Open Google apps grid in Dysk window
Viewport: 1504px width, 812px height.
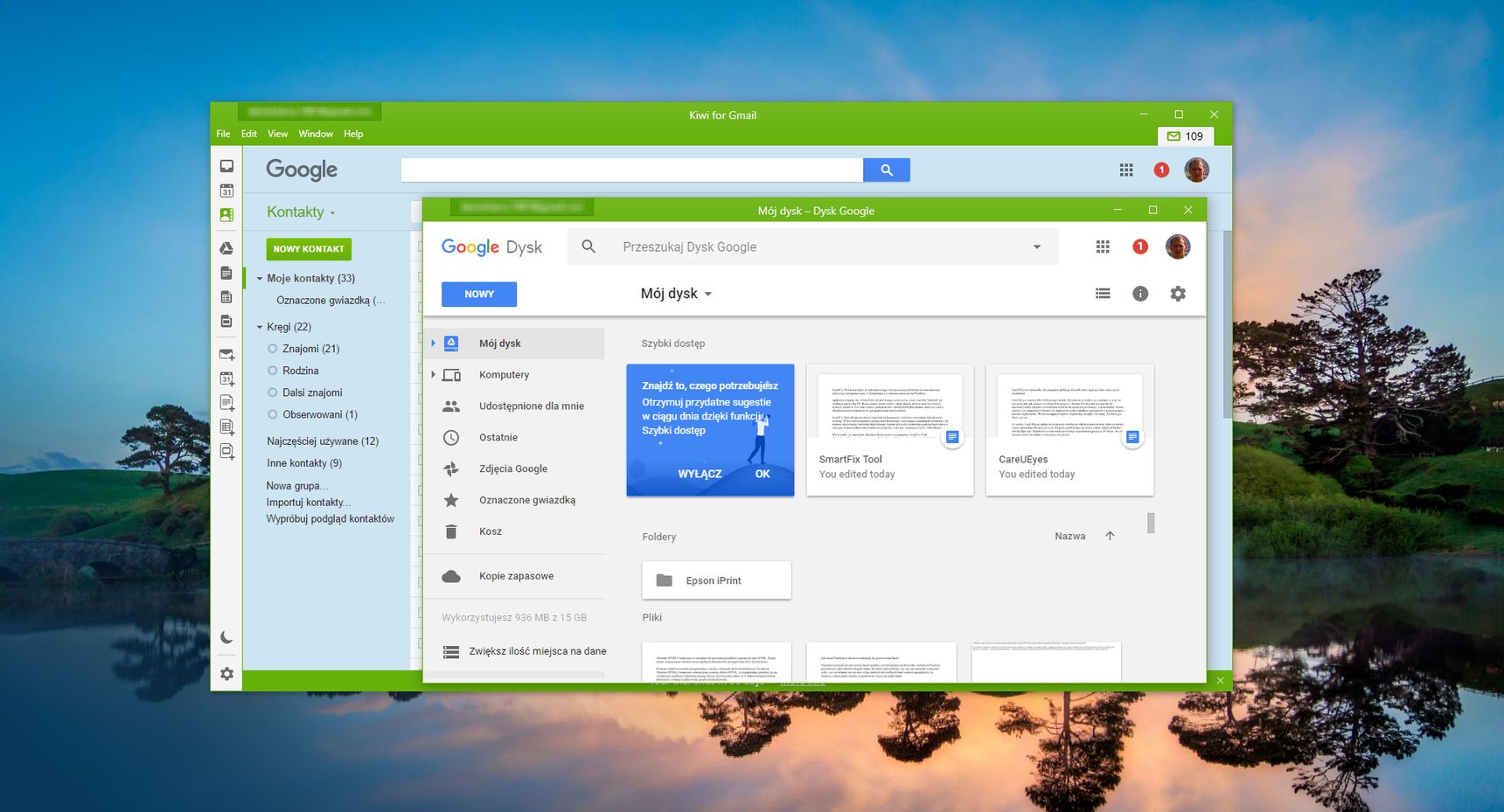coord(1103,247)
